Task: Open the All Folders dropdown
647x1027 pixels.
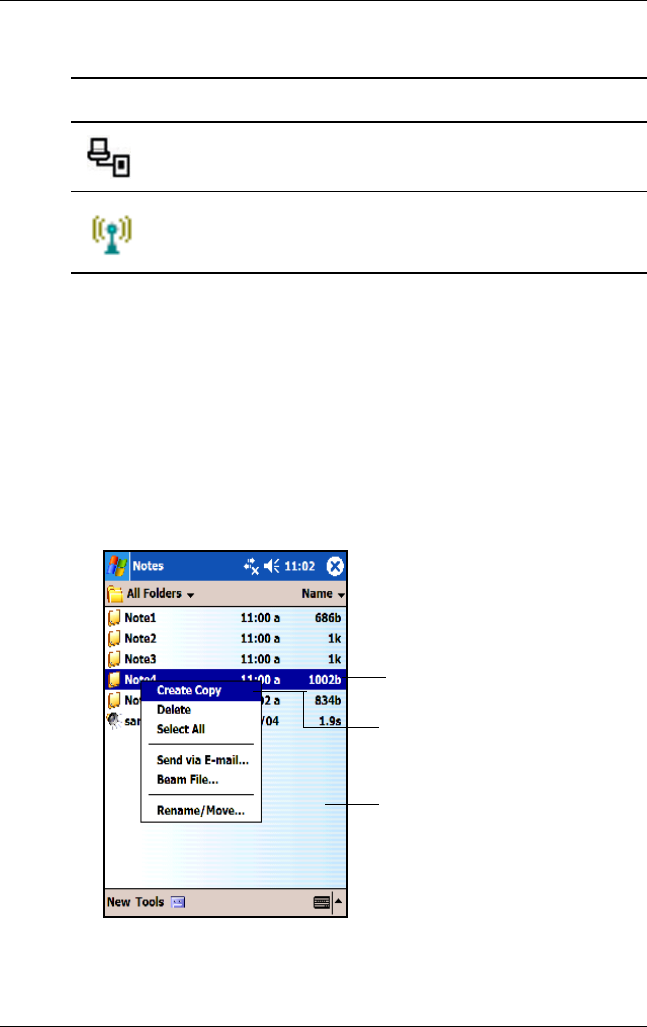Action: coord(160,593)
